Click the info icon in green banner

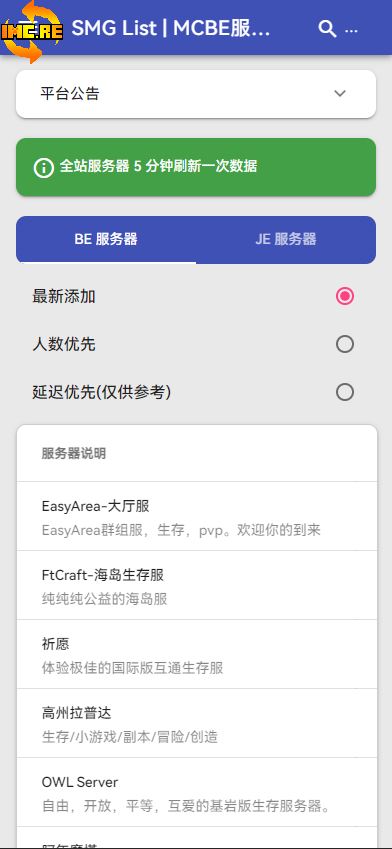tap(44, 167)
